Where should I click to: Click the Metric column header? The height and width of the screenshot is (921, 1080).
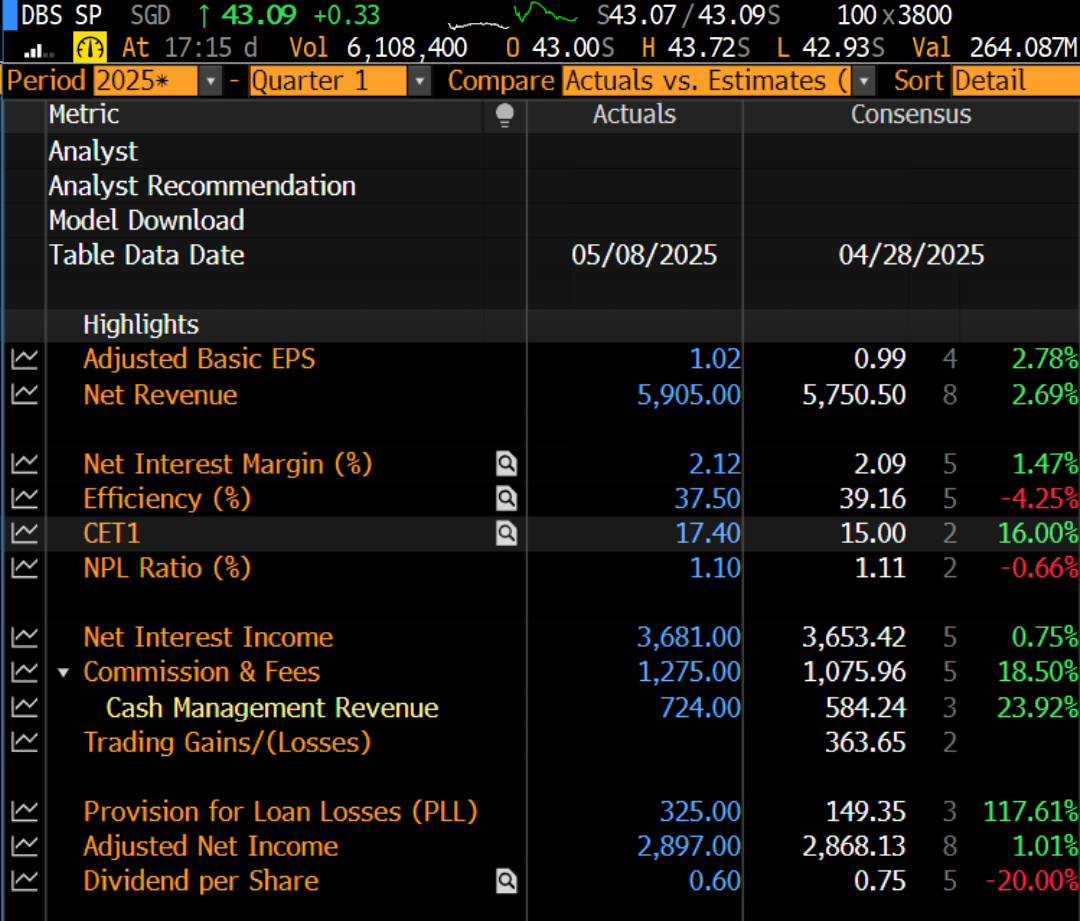[83, 114]
